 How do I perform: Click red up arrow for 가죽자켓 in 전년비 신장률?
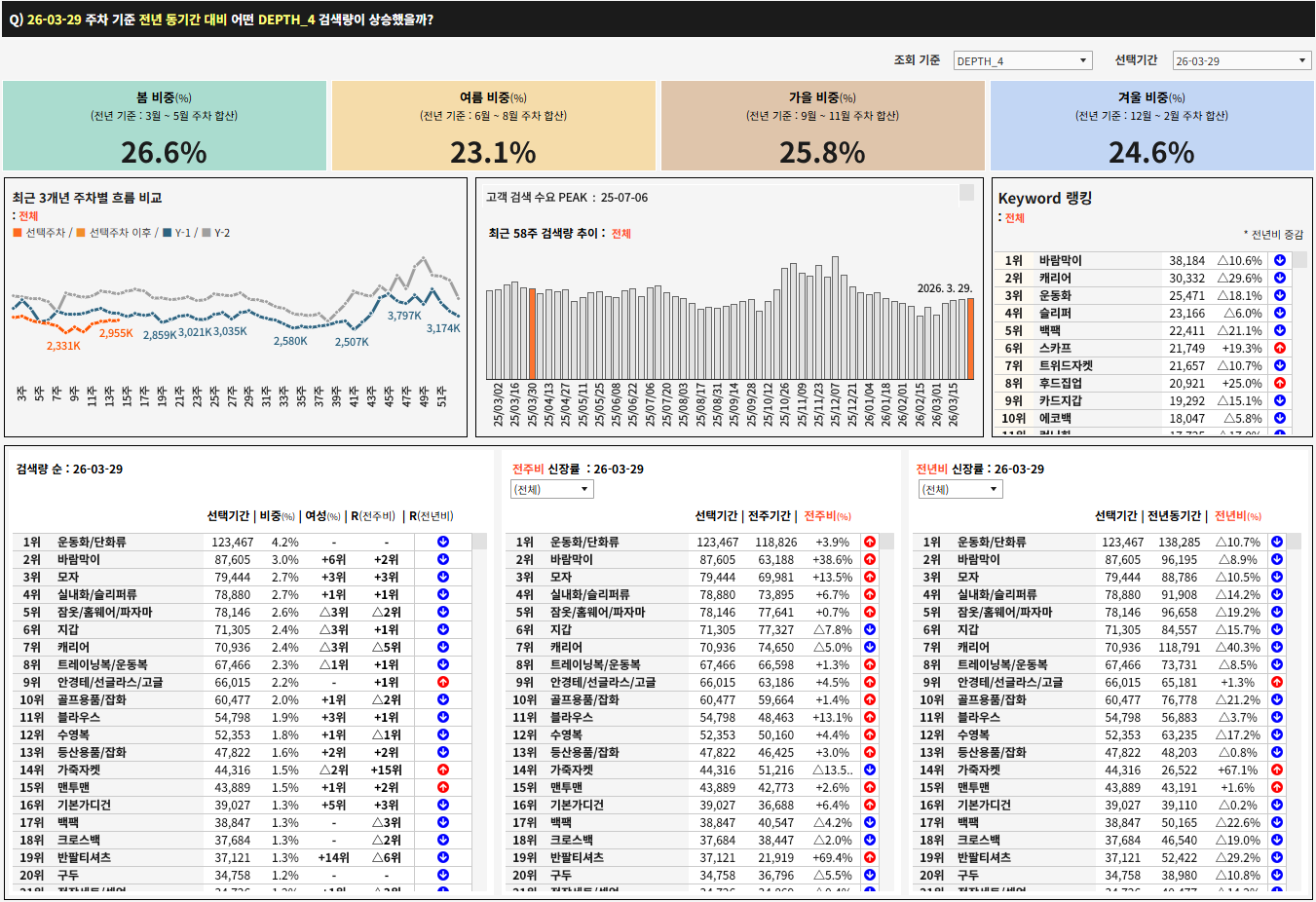[1277, 770]
